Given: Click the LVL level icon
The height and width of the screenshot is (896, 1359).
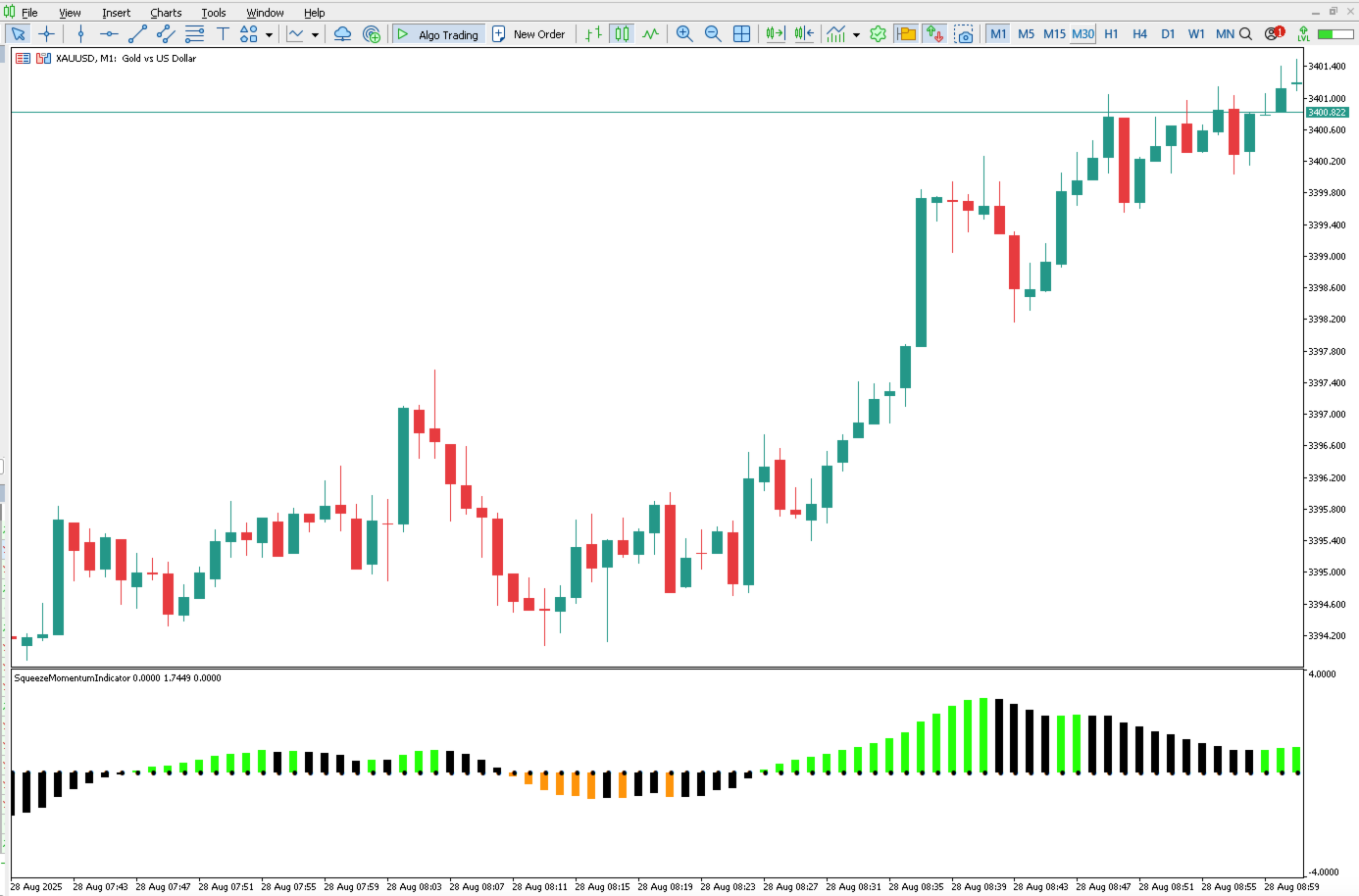Looking at the screenshot, I should tap(1303, 34).
